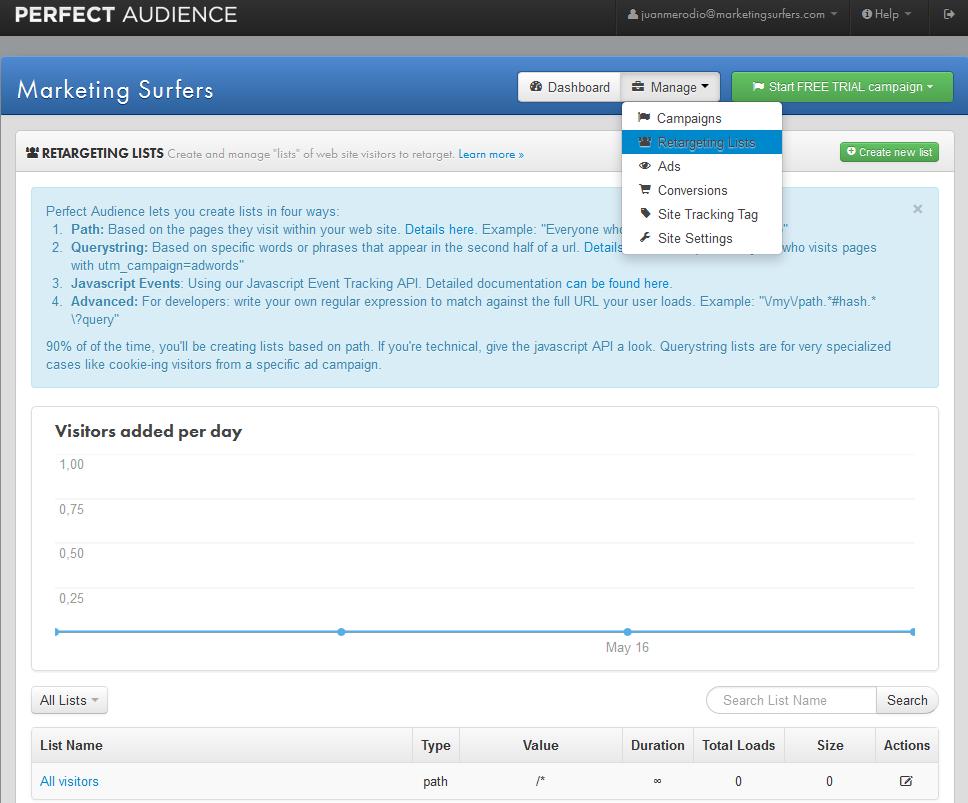968x803 pixels.
Task: Open the 'can be found here' documentation link
Action: [x=617, y=283]
